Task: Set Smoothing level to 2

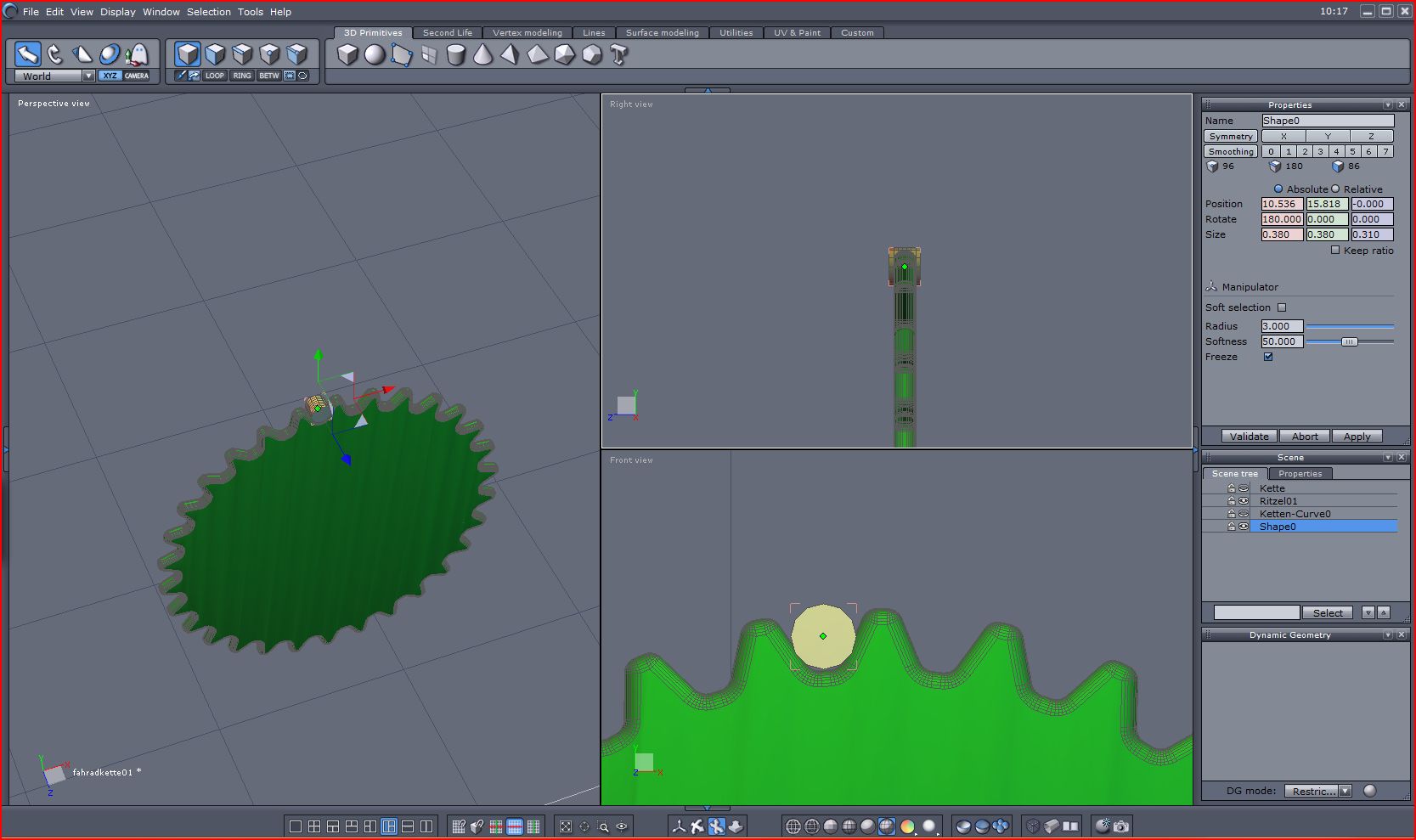Action: tap(1305, 151)
